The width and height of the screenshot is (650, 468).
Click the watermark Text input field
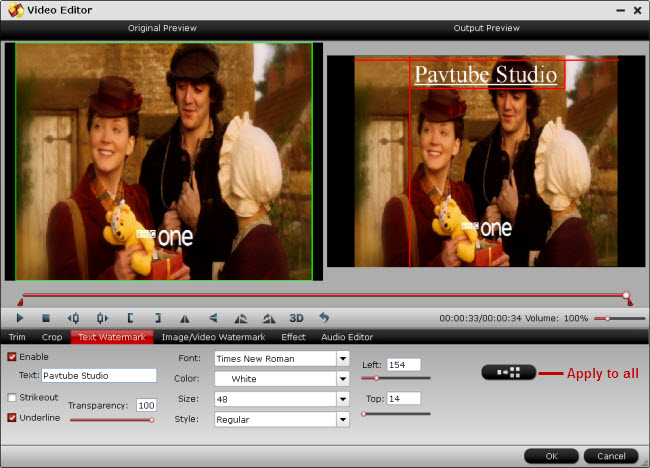coord(99,376)
